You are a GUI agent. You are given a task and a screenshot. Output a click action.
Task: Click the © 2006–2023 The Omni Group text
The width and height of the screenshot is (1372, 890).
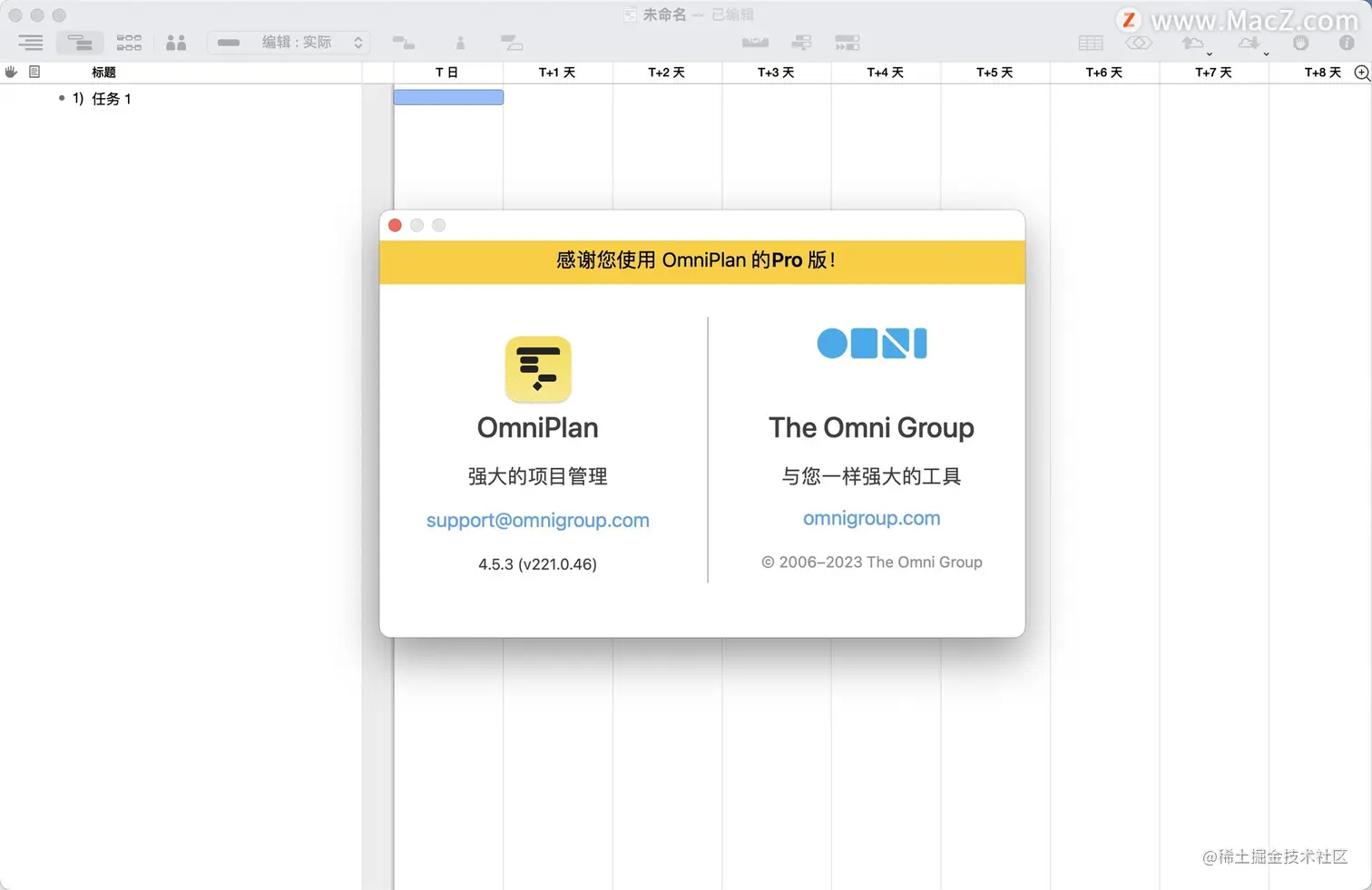tap(871, 562)
